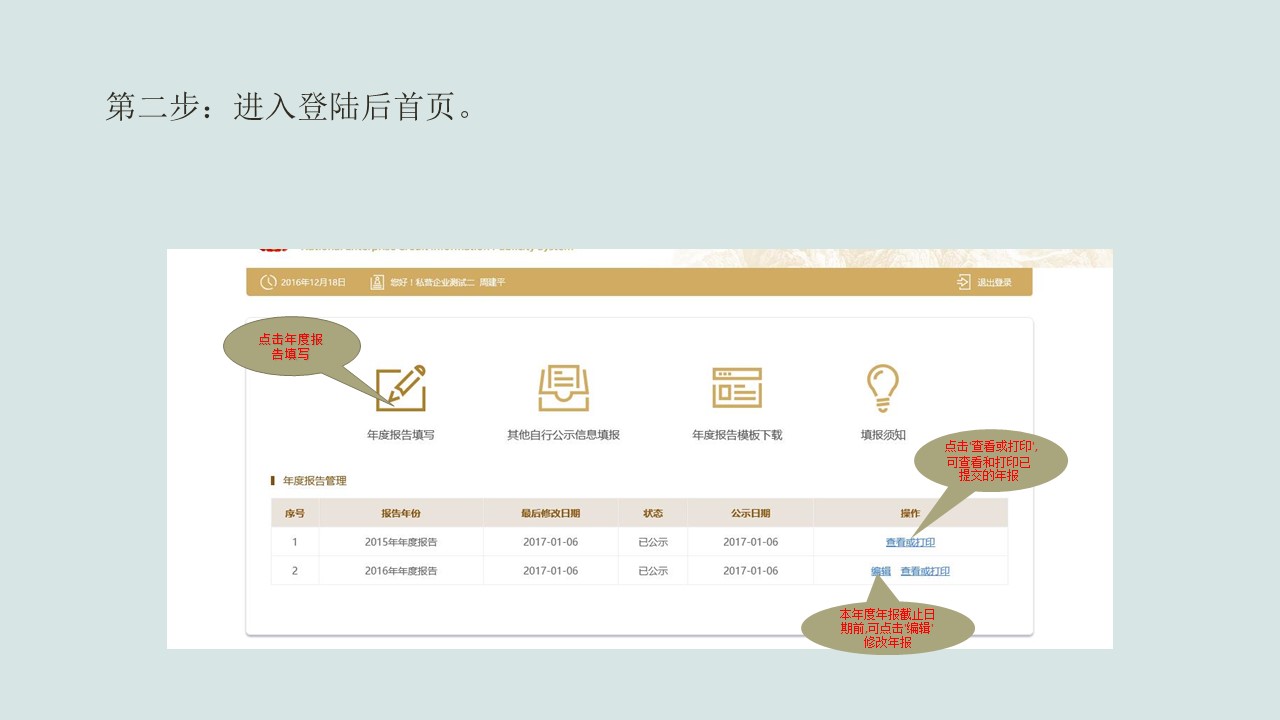Open the 填报须知 text label
This screenshot has width=1280, height=720.
pos(883,435)
